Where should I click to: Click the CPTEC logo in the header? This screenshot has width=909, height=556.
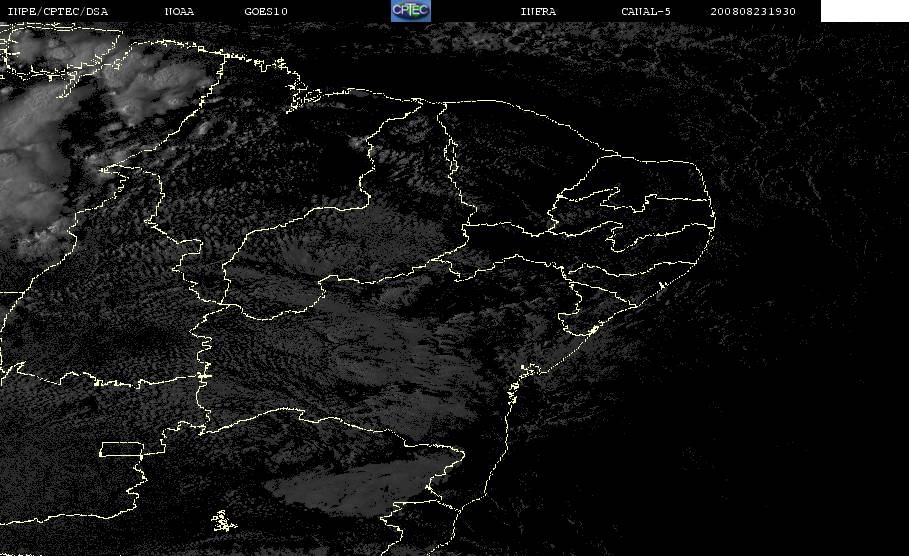[411, 10]
